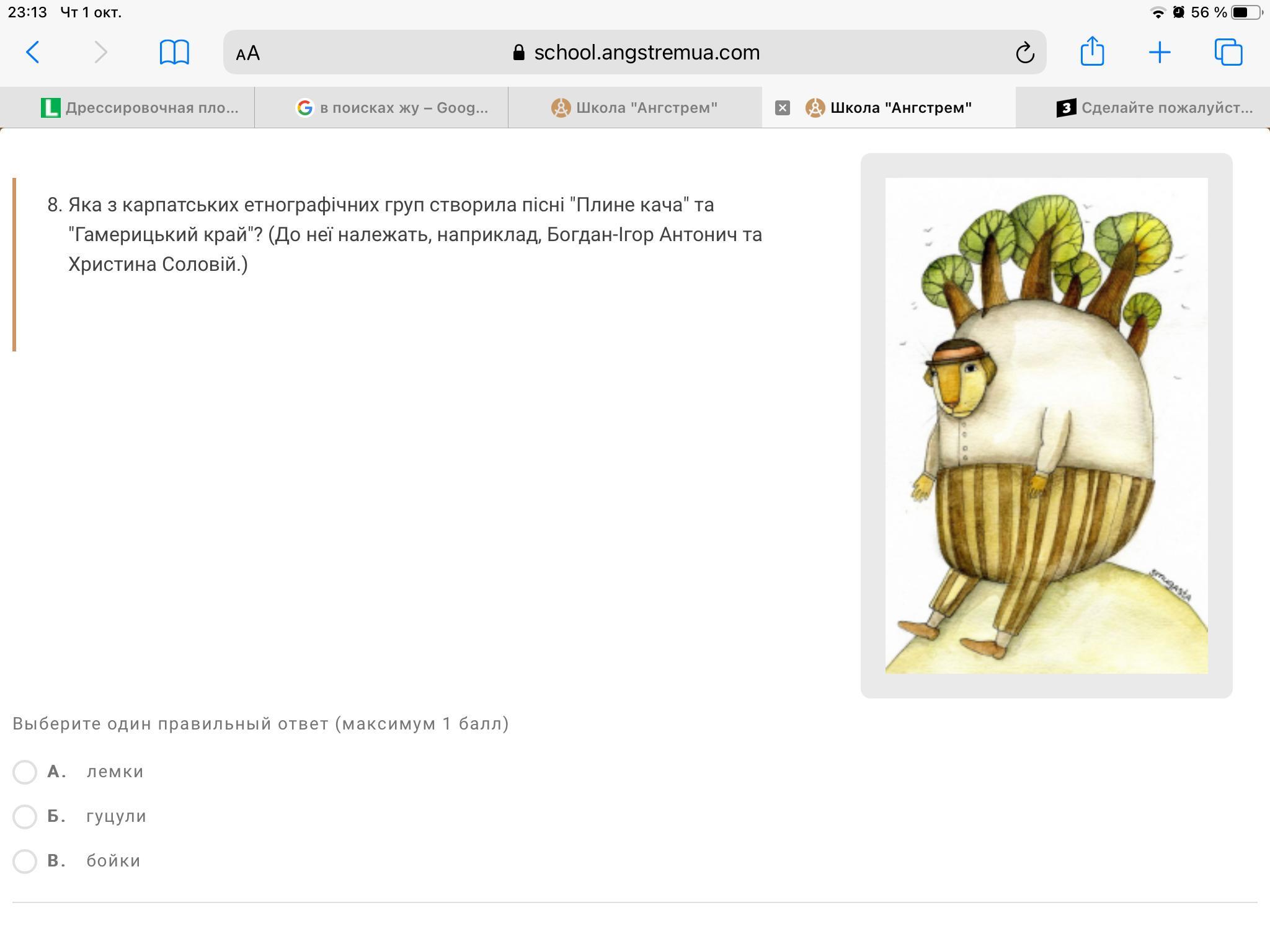Add a new tab with plus icon
The width and height of the screenshot is (1270, 952).
click(x=1160, y=52)
